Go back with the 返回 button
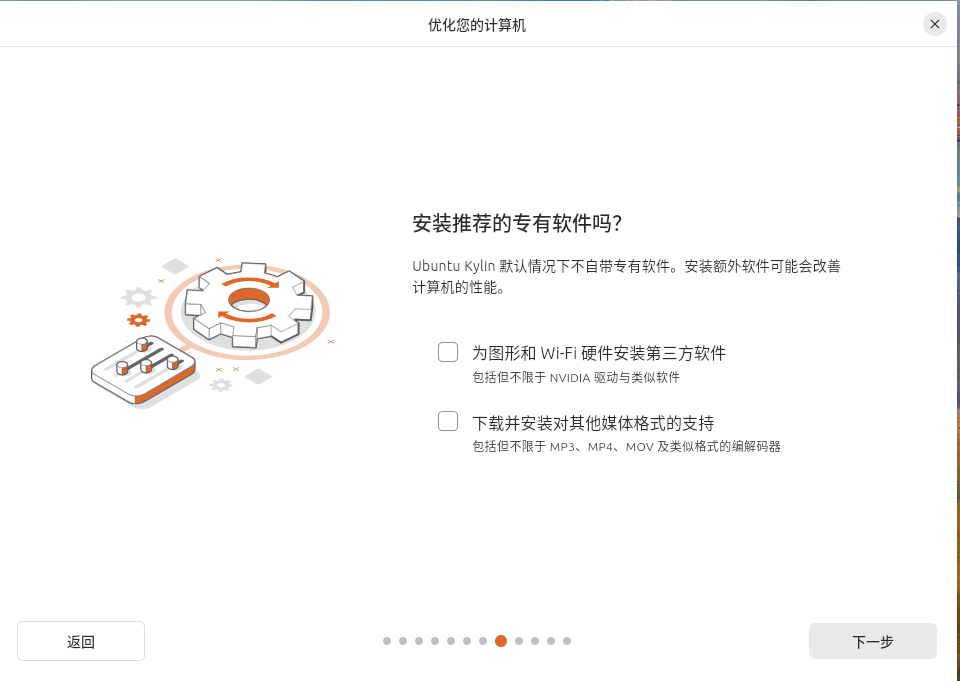This screenshot has height=681, width=960. (81, 641)
